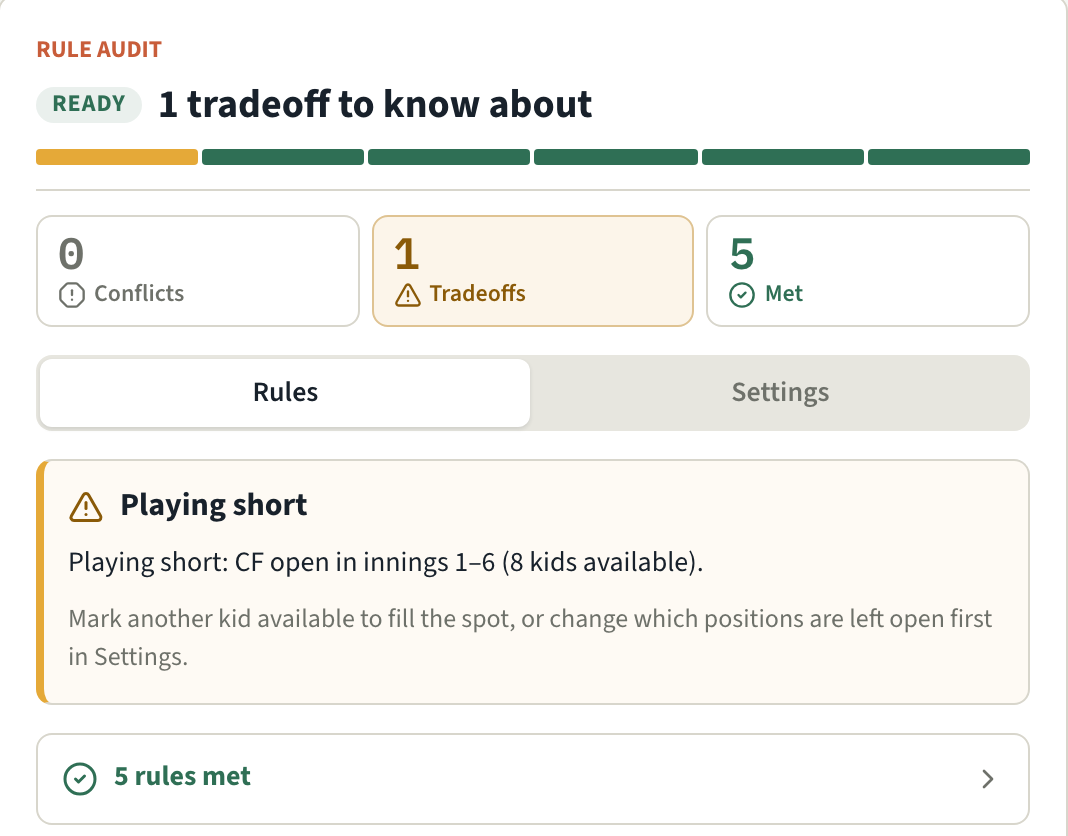Click the amber tradeoff progress segment
The height and width of the screenshot is (836, 1068).
tap(117, 157)
